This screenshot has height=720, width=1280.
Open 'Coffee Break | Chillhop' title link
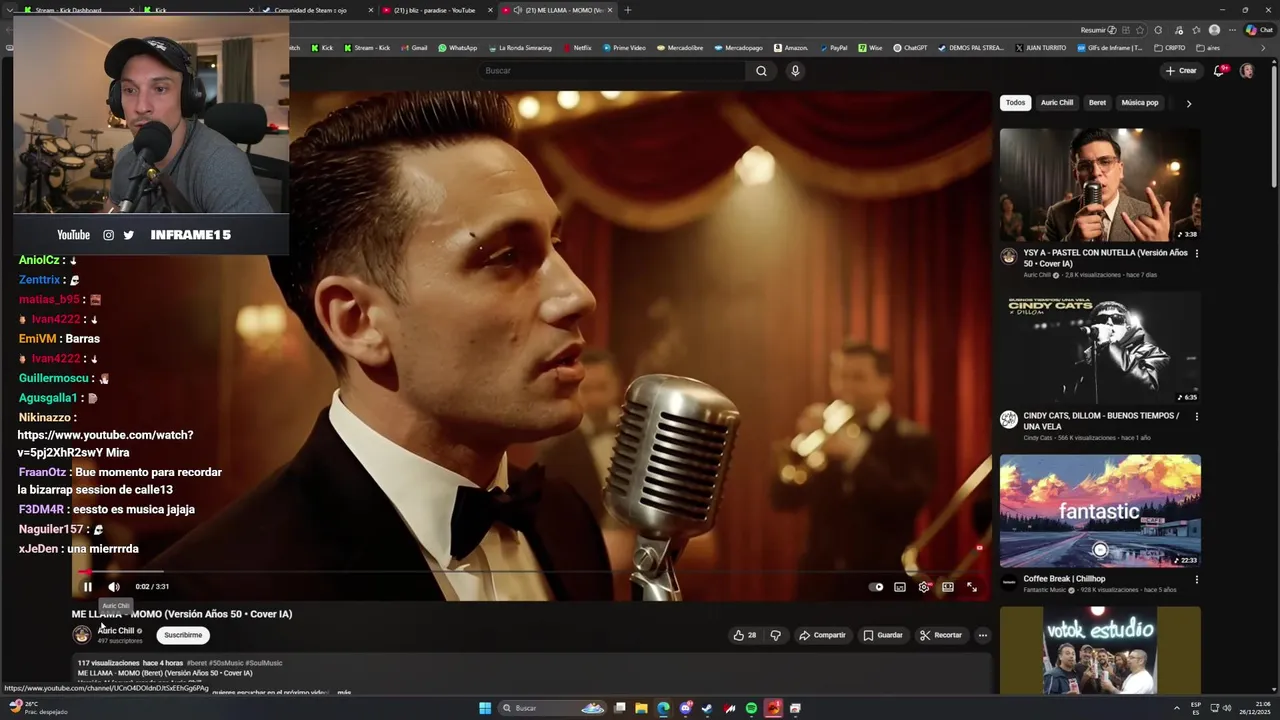[x=1064, y=579]
